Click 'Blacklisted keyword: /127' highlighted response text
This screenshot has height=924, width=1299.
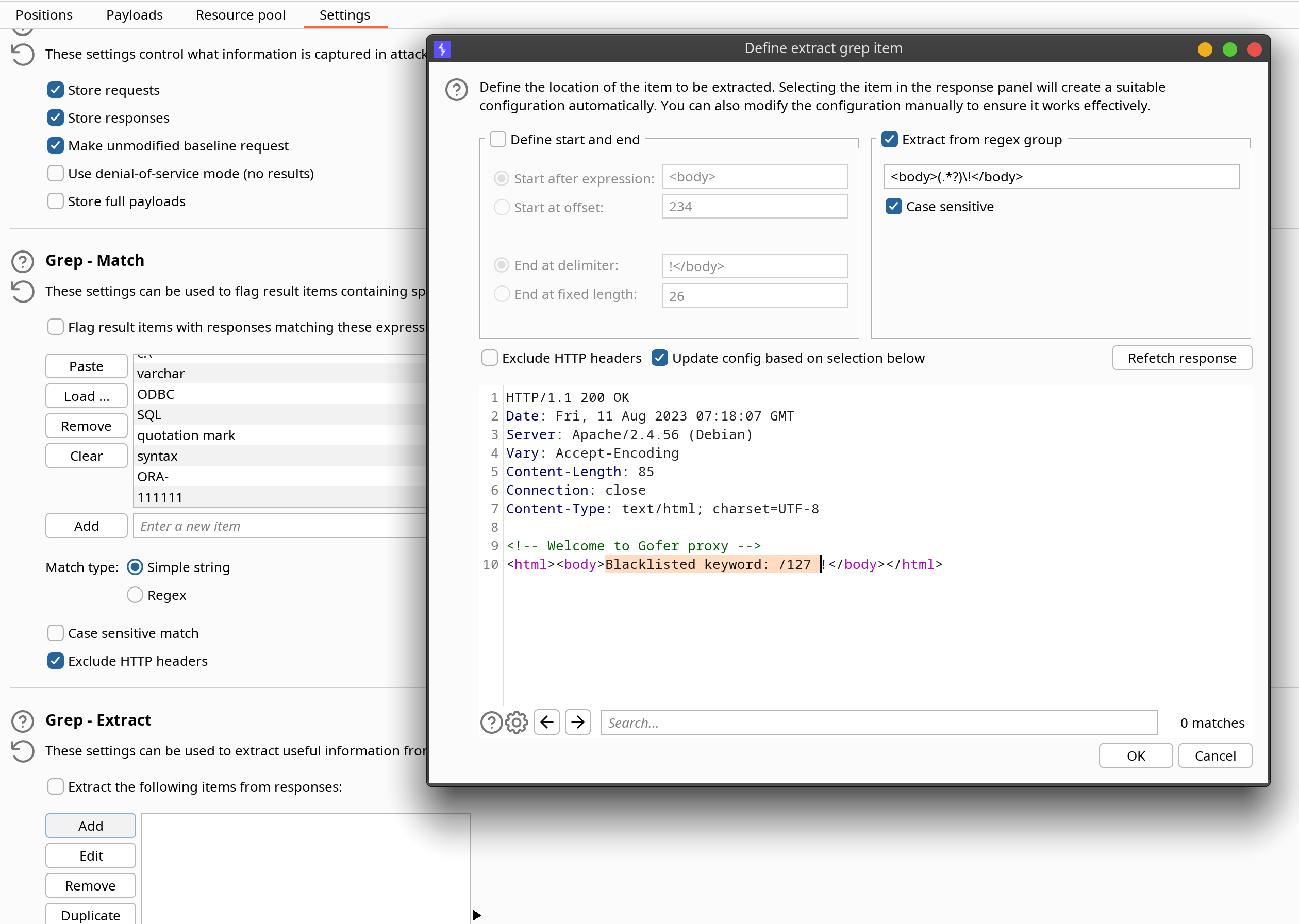tap(712, 564)
